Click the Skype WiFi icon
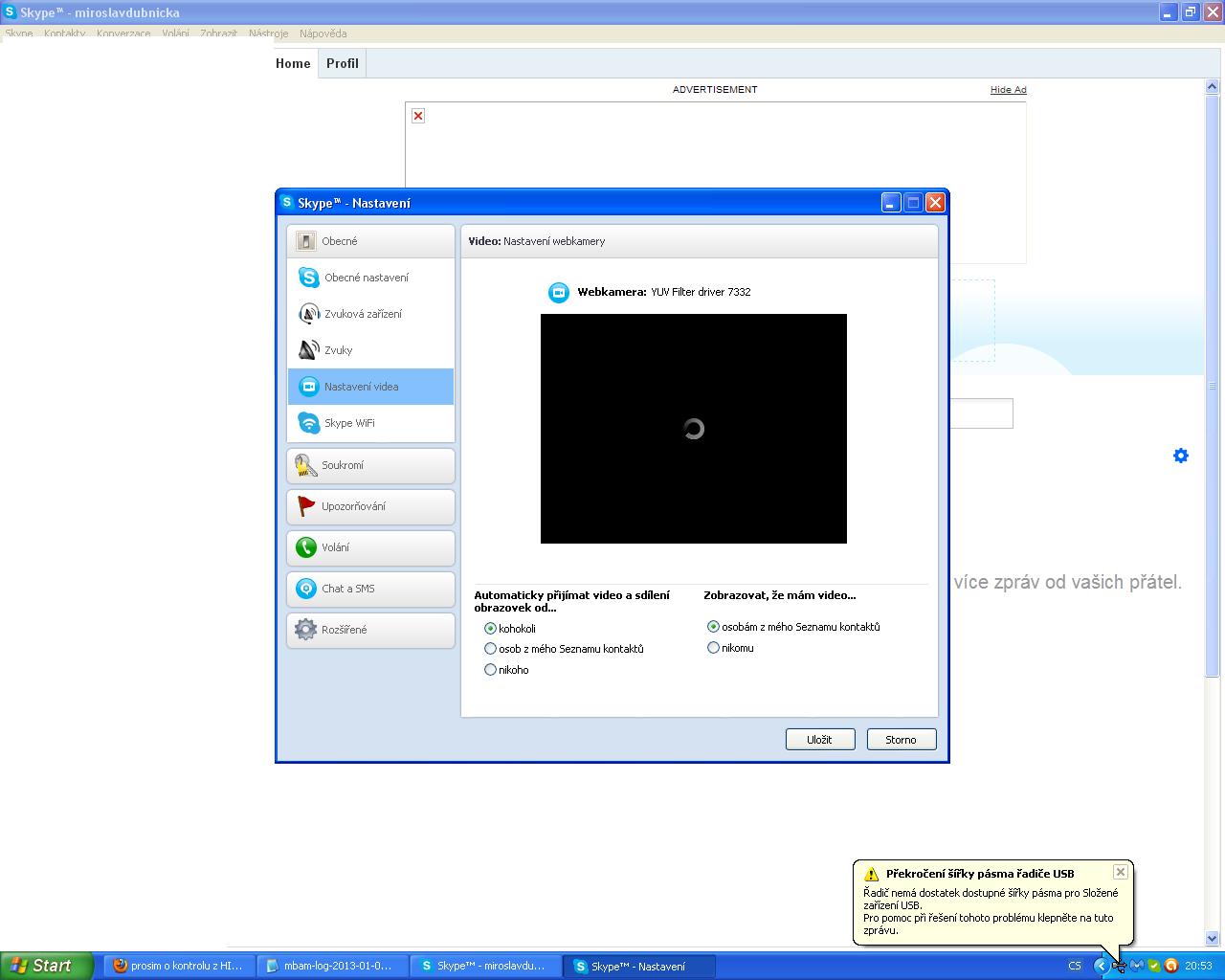The image size is (1225, 980). (x=308, y=423)
